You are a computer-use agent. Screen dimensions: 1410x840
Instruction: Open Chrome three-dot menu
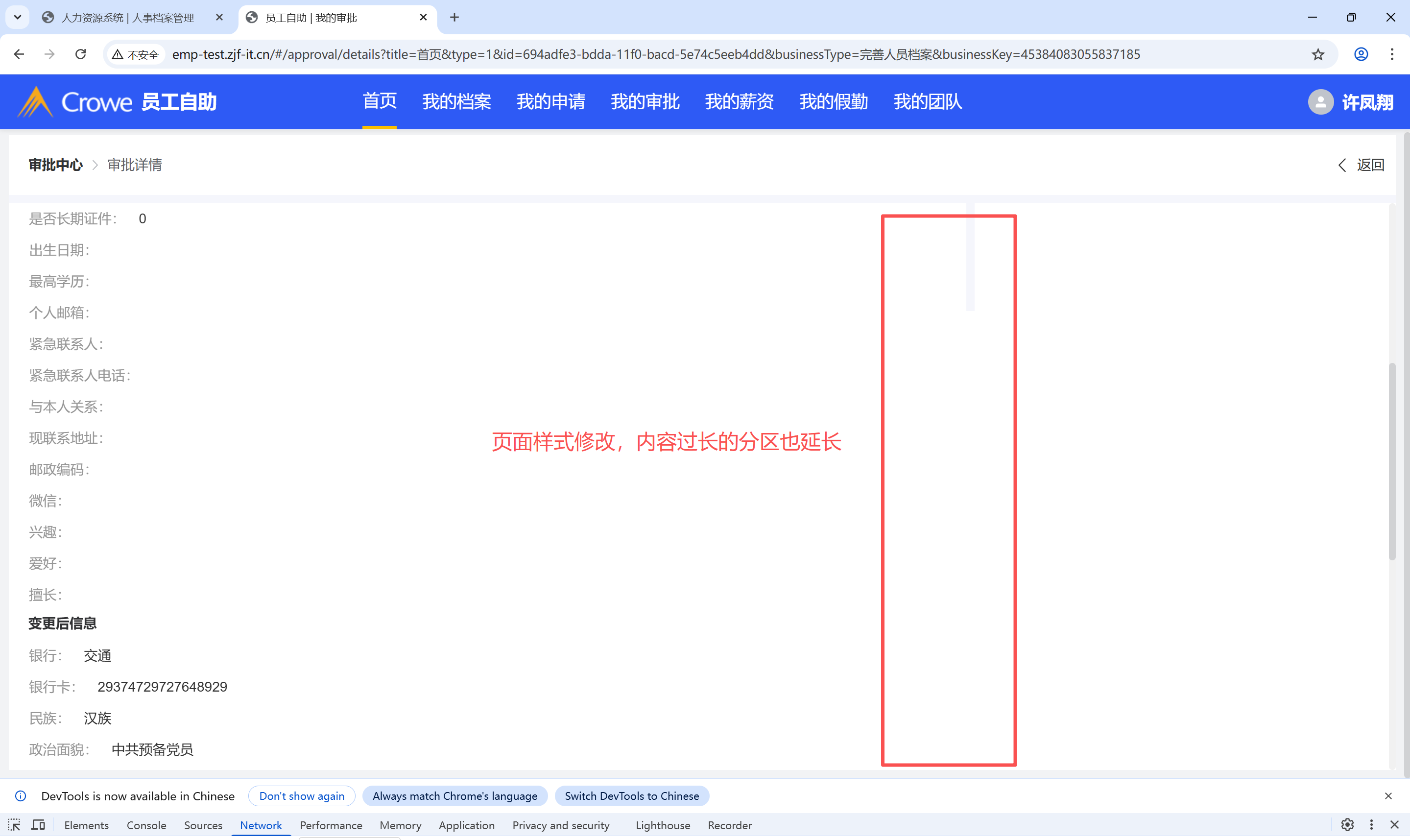tap(1392, 54)
